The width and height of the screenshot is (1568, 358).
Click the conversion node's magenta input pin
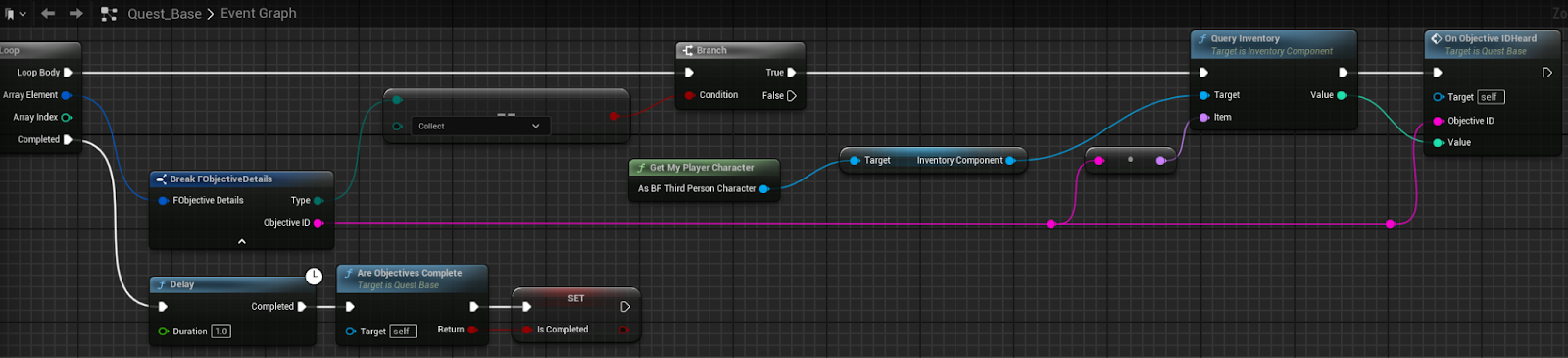(1099, 160)
